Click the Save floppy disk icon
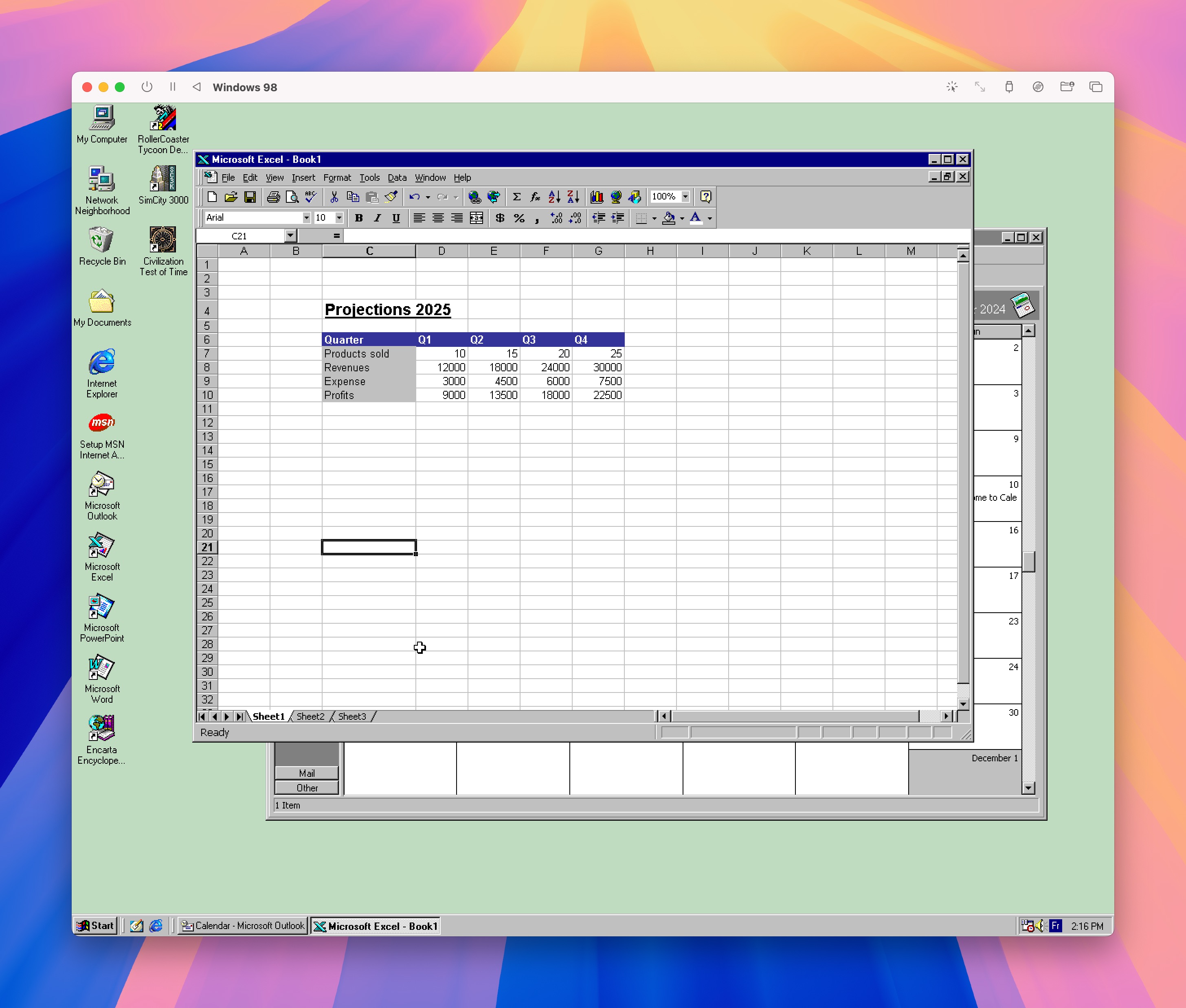The width and height of the screenshot is (1186, 1008). 250,197
